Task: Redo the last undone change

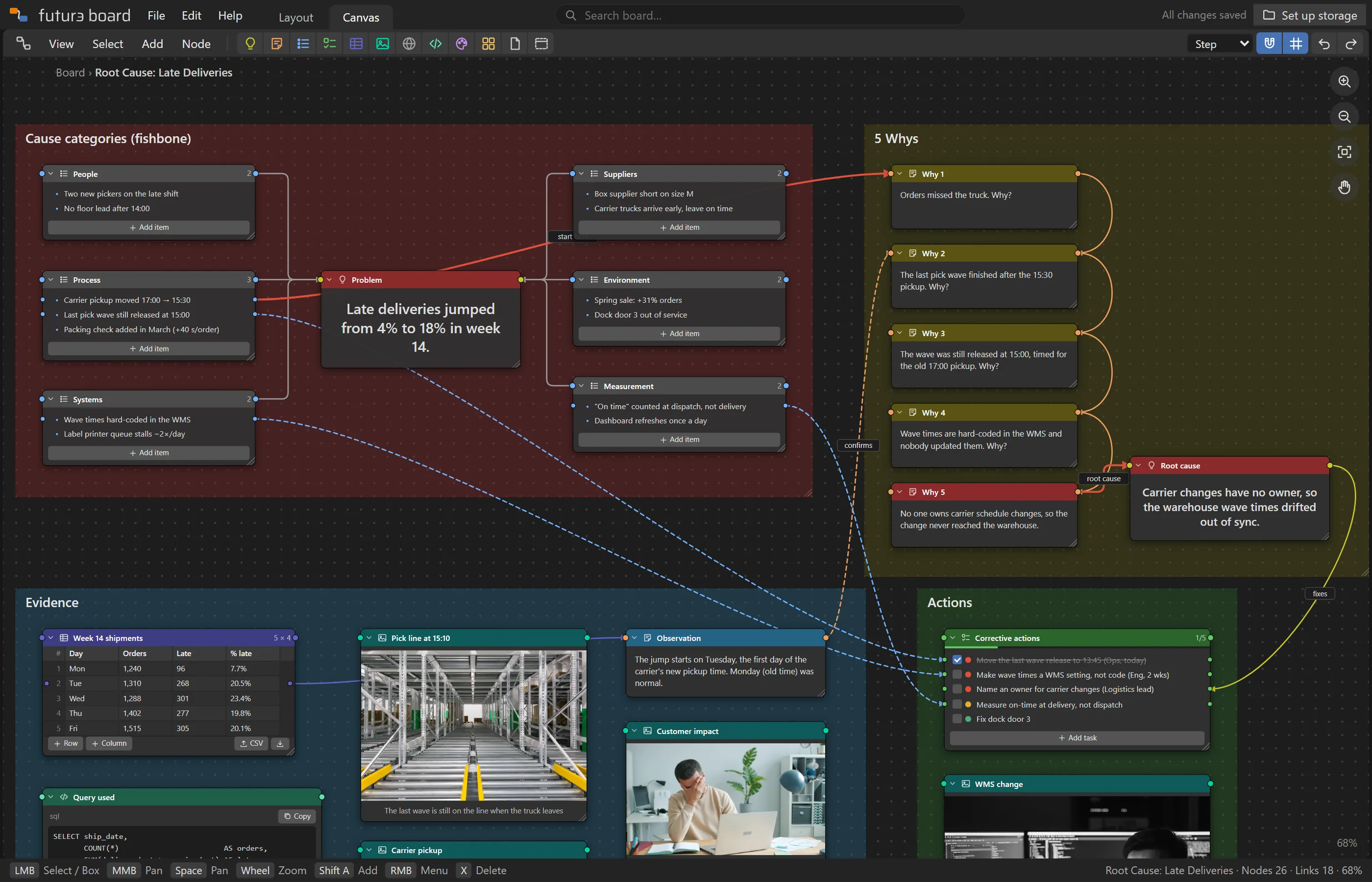Action: [x=1351, y=44]
